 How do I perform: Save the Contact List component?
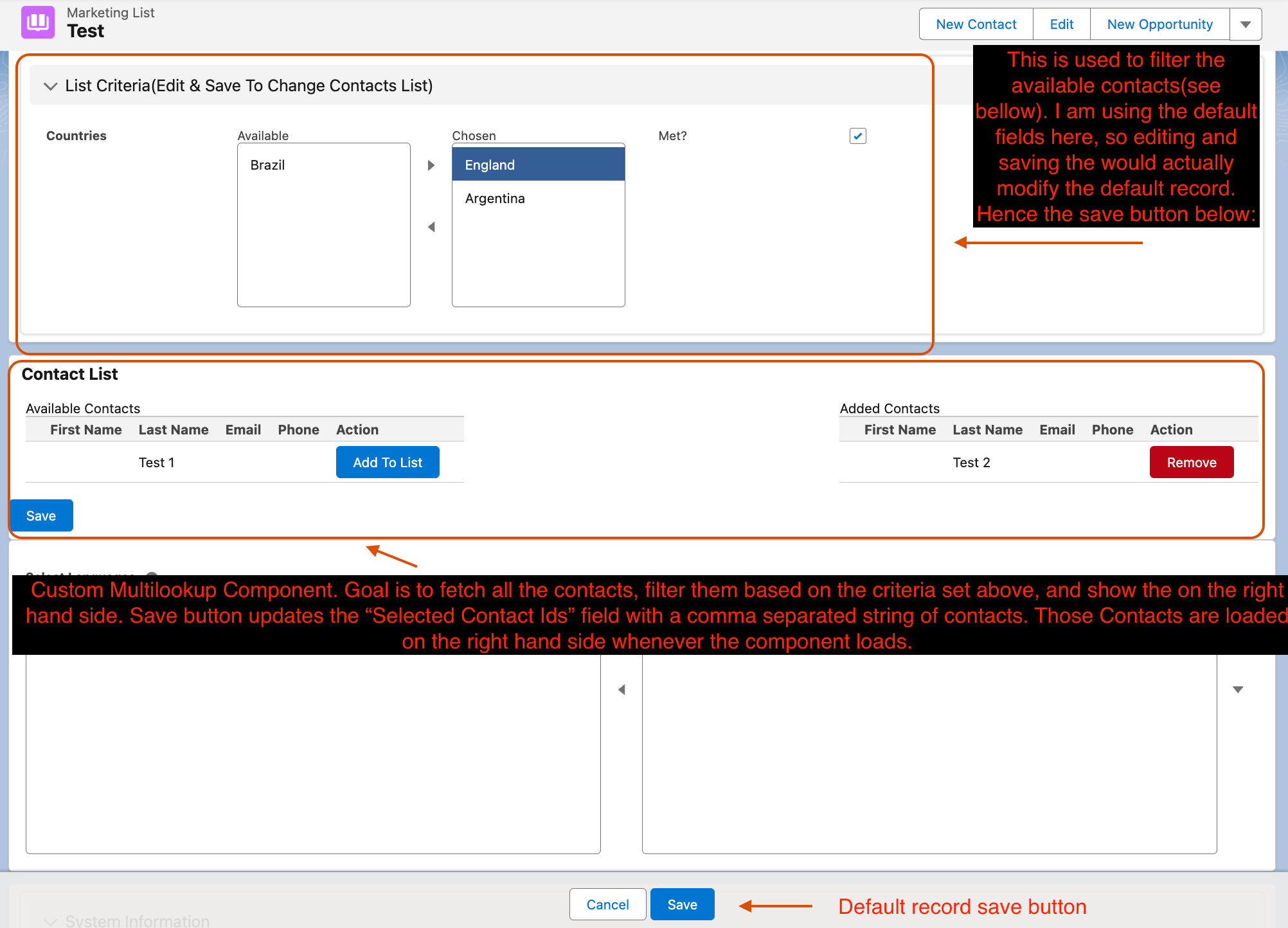41,516
